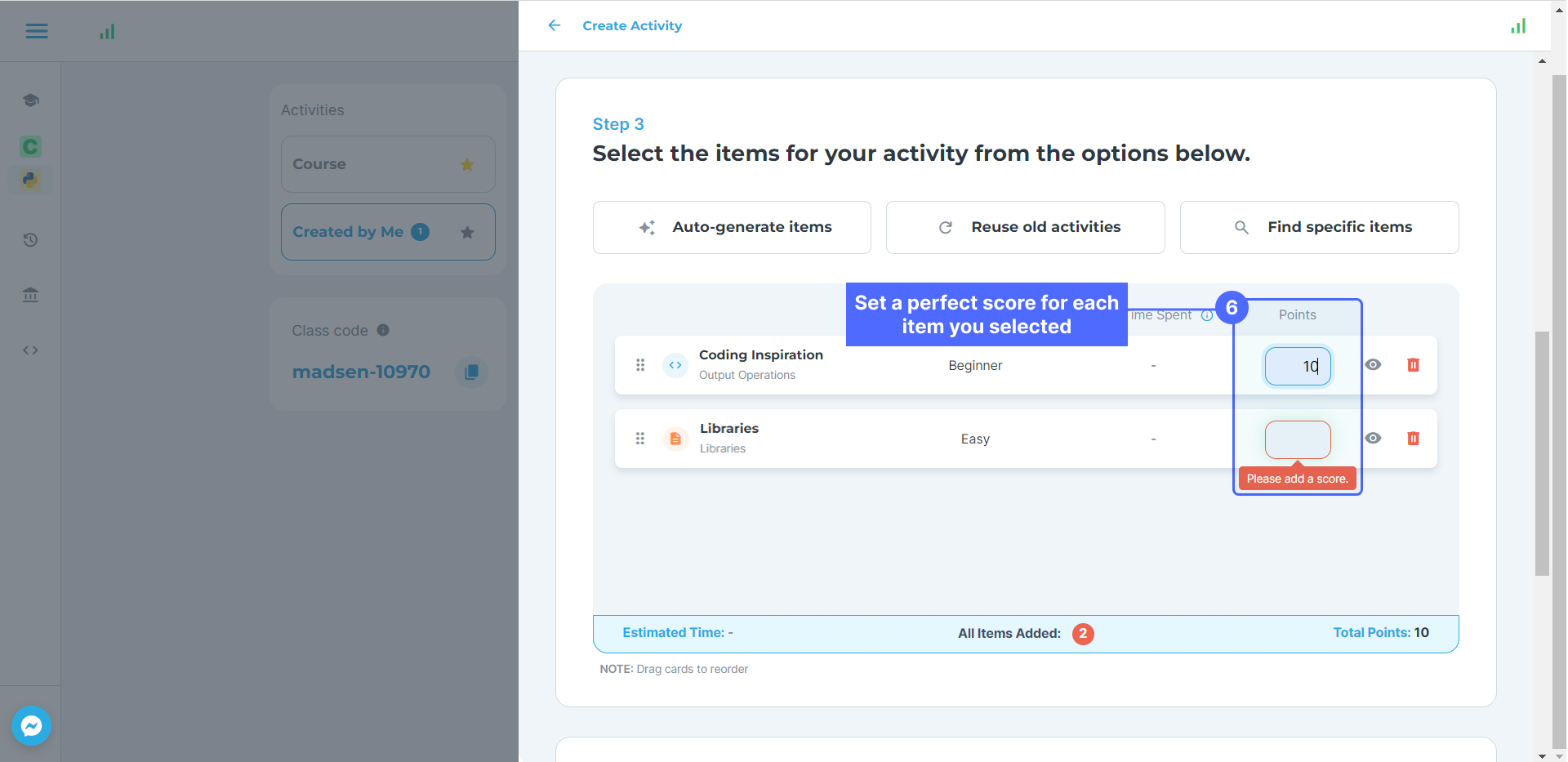Preview Coding Inspiration using eye icon
This screenshot has width=1568, height=762.
1373,365
